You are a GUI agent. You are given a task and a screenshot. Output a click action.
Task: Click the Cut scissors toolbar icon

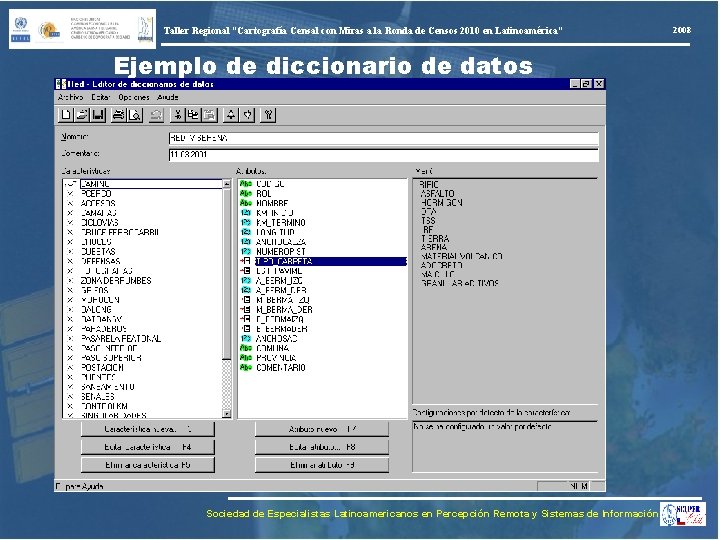(x=177, y=115)
